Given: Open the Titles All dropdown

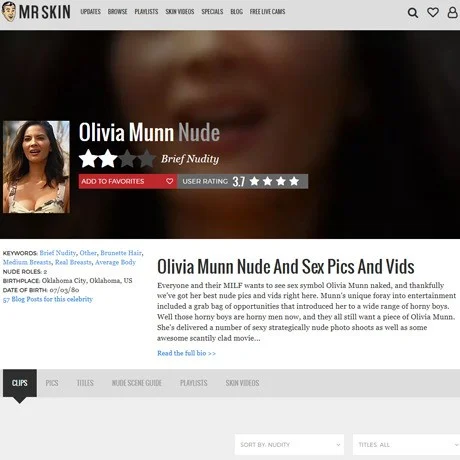Looking at the screenshot, I should (406, 445).
